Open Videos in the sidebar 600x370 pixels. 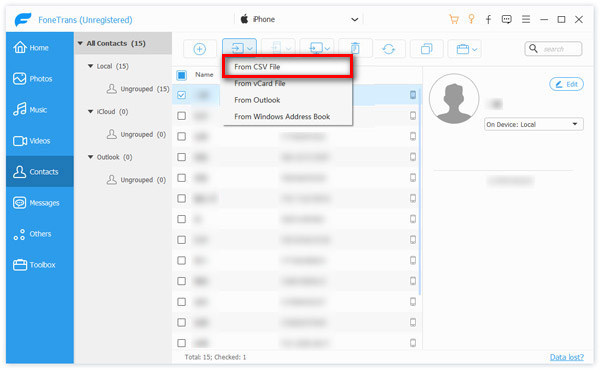(40, 141)
